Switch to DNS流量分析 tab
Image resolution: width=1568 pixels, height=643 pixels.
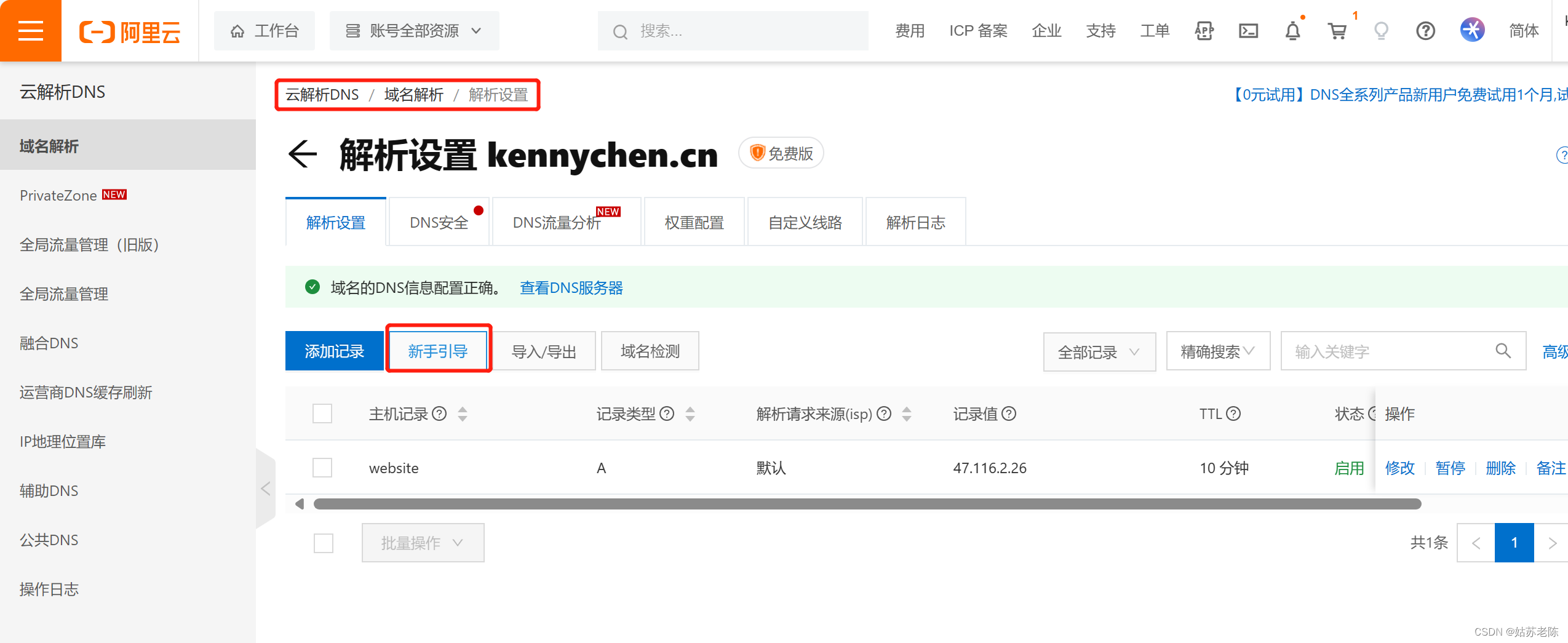click(567, 222)
